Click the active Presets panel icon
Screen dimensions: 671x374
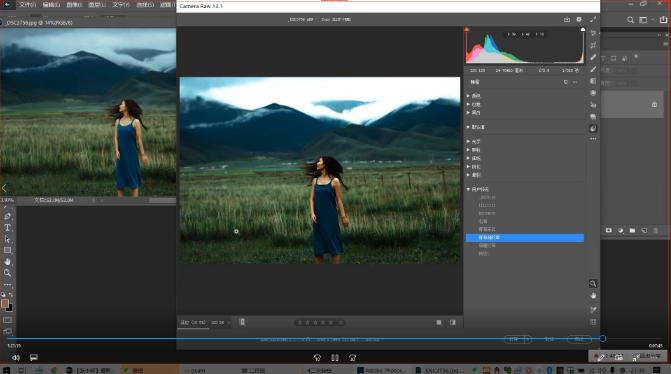[x=593, y=128]
